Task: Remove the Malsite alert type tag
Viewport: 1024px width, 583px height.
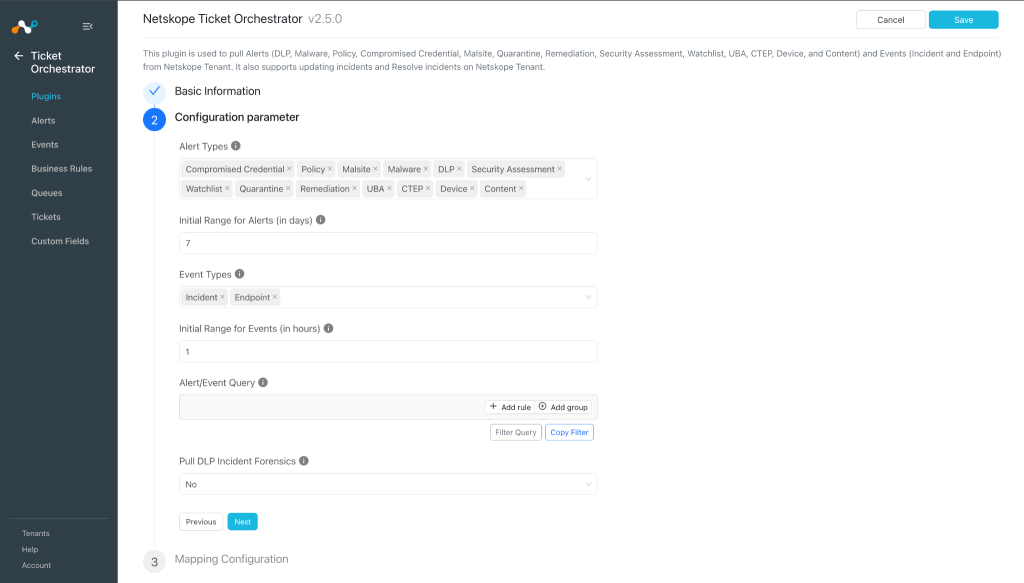Action: point(376,169)
